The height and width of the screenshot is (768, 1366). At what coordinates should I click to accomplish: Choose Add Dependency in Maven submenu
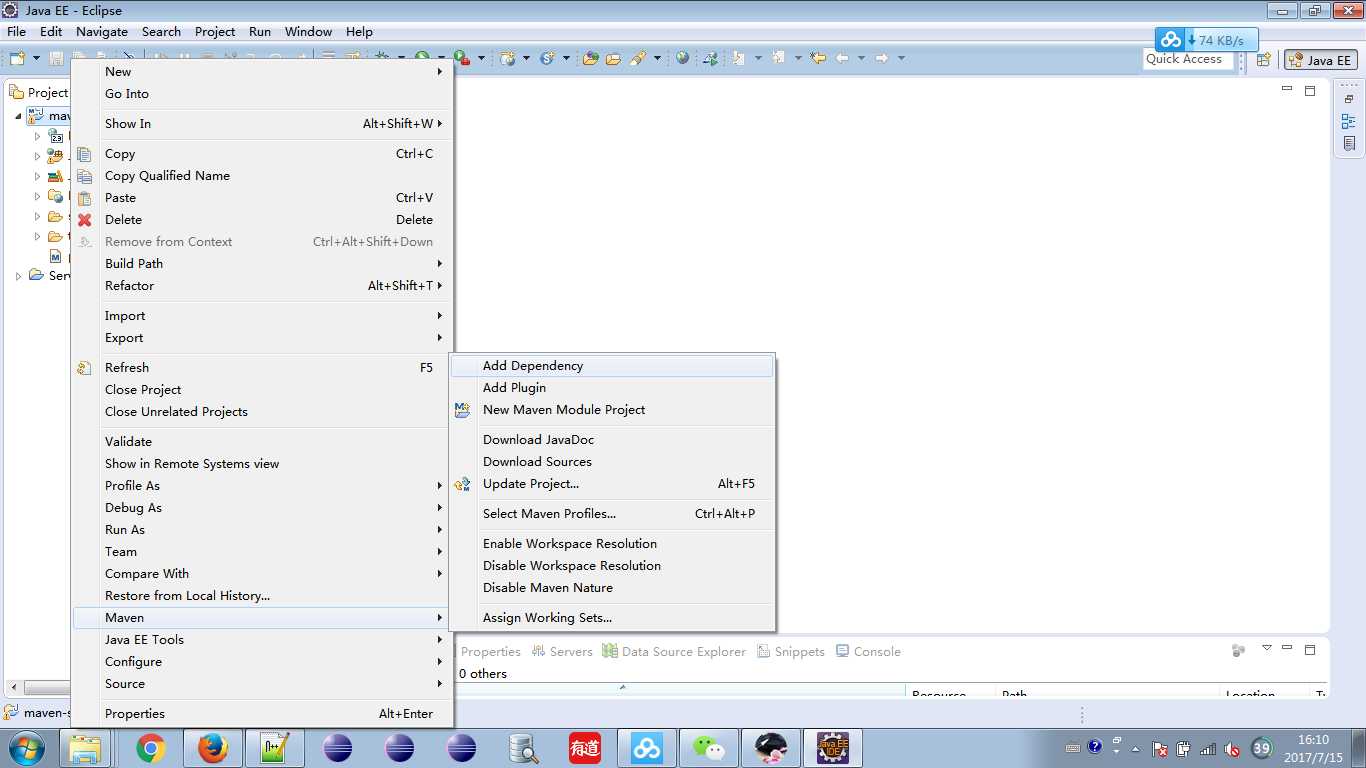[612, 366]
